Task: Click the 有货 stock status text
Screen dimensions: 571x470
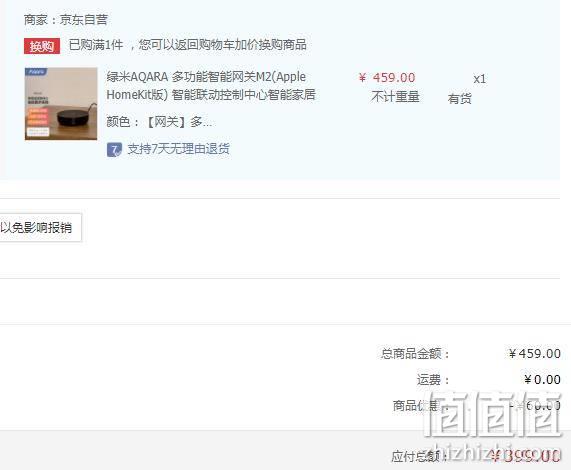Action: tap(460, 98)
